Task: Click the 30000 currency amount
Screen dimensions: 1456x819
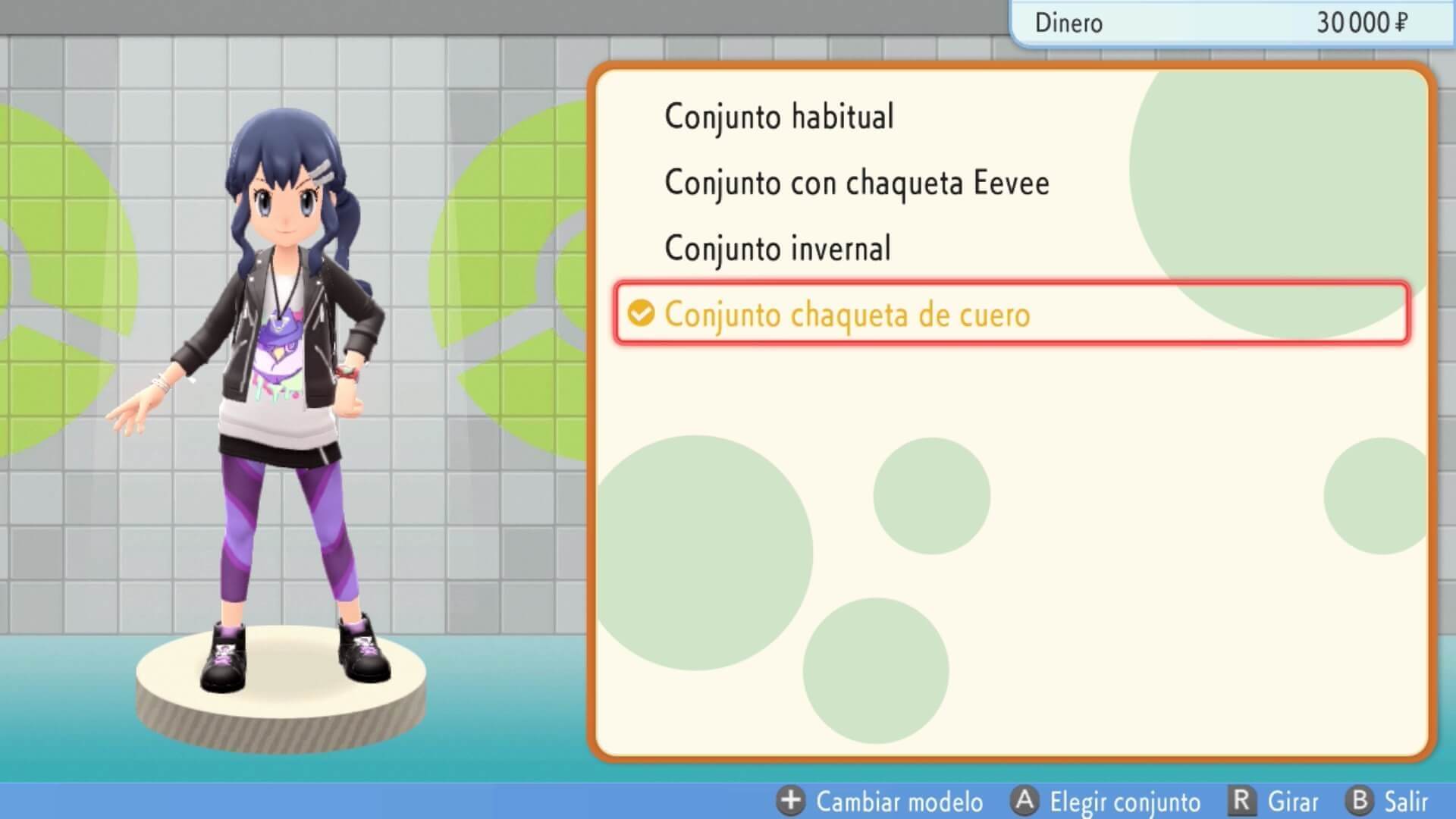Action: (x=1352, y=23)
